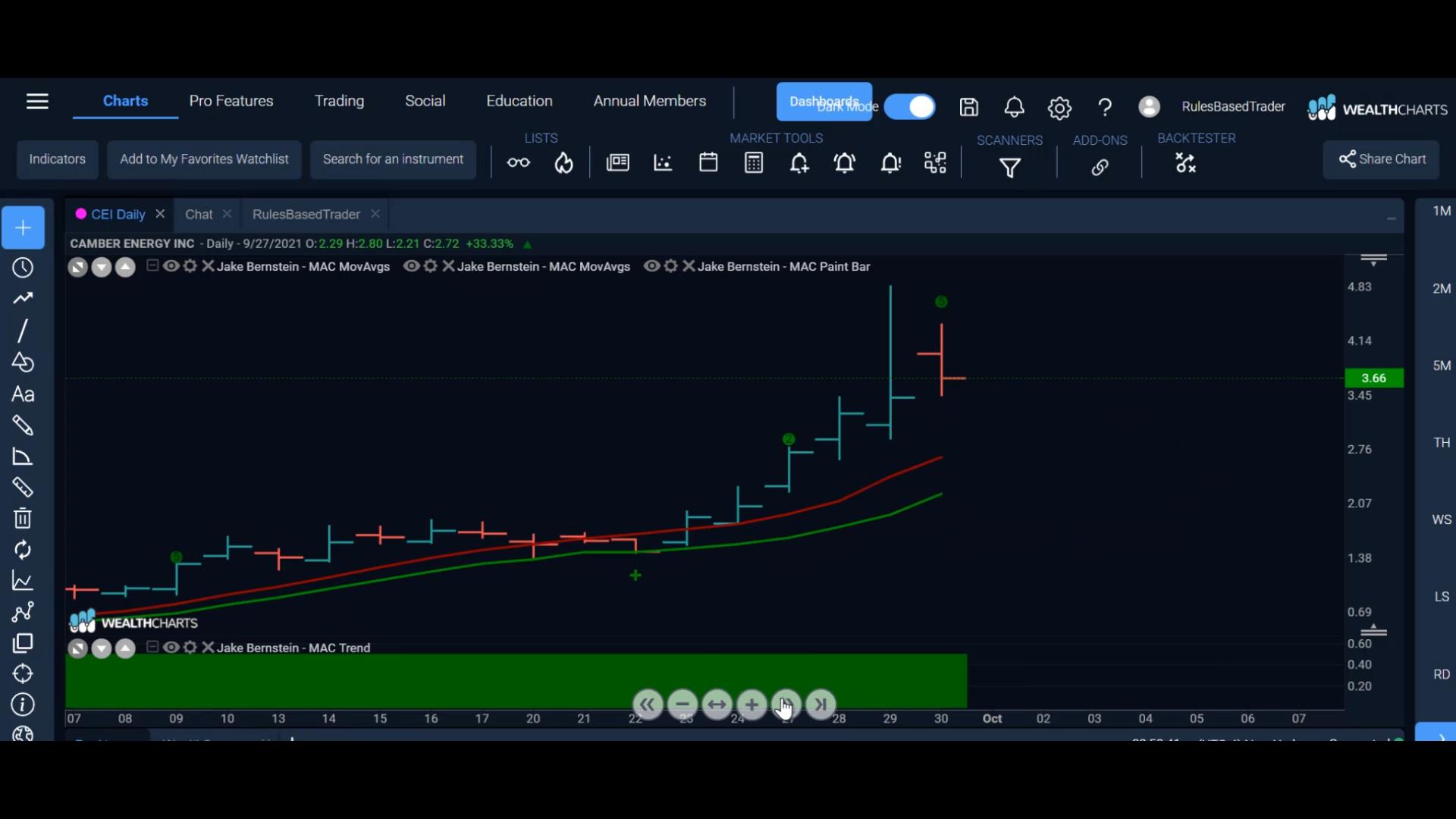Image resolution: width=1456 pixels, height=819 pixels.
Task: Minimize first MovAvgs indicator legend box
Action: [x=152, y=265]
